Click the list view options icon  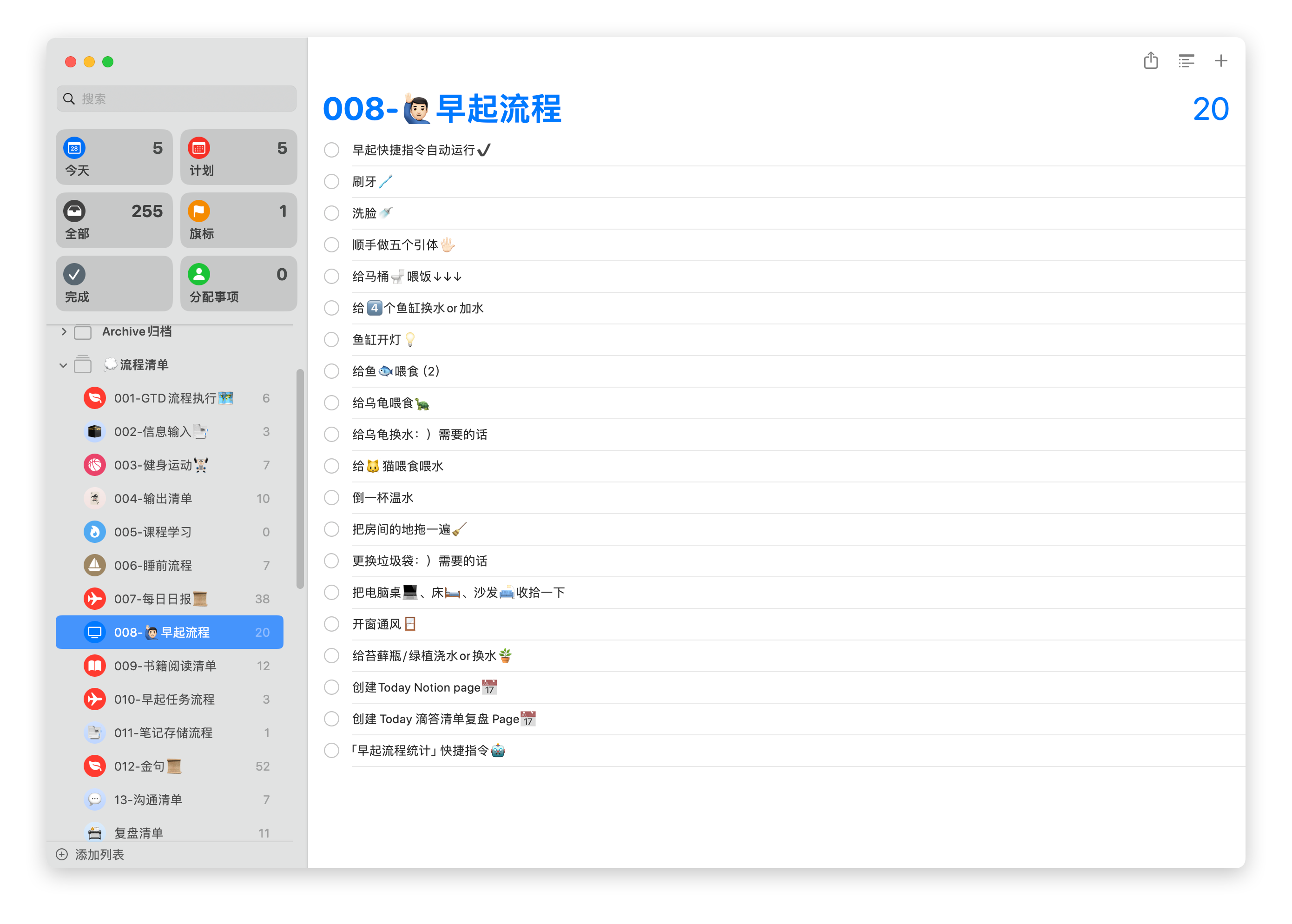pyautogui.click(x=1186, y=61)
